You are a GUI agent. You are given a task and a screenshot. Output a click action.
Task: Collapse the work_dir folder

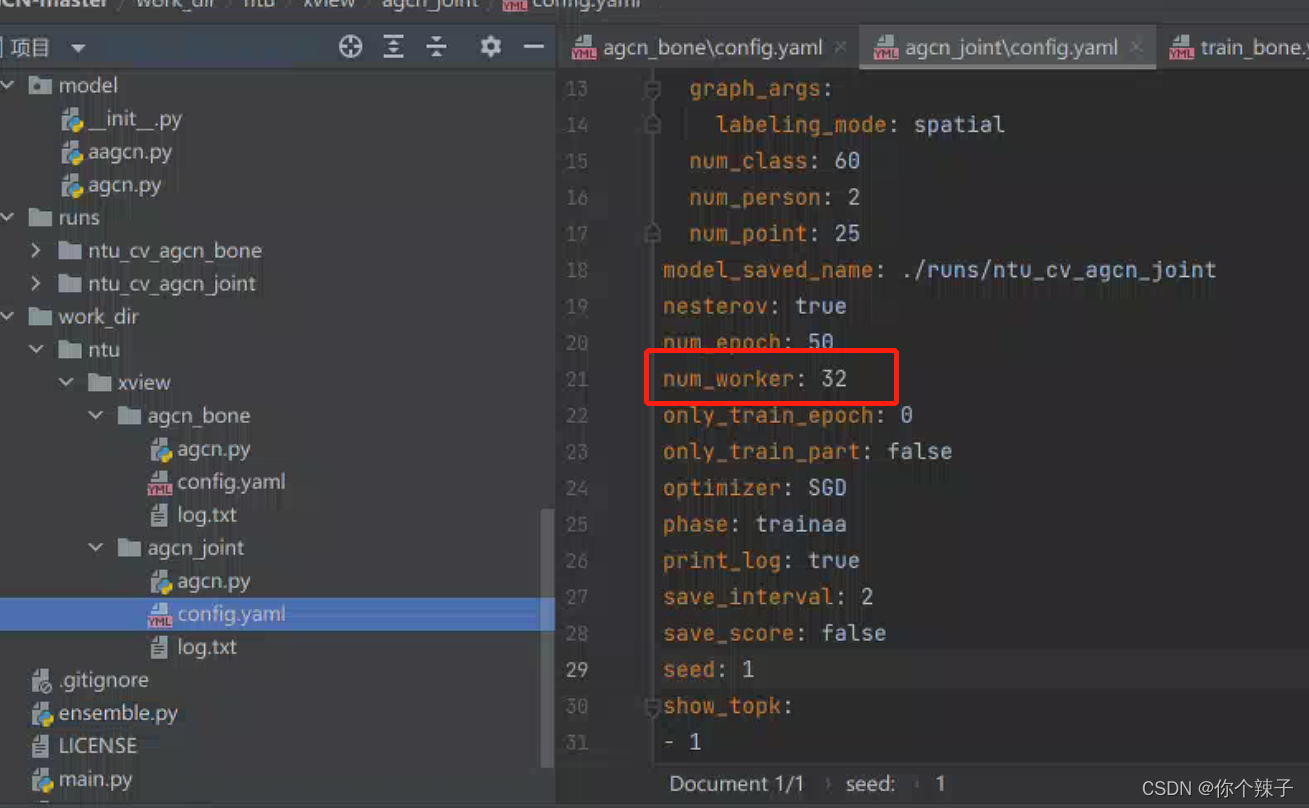pos(9,316)
